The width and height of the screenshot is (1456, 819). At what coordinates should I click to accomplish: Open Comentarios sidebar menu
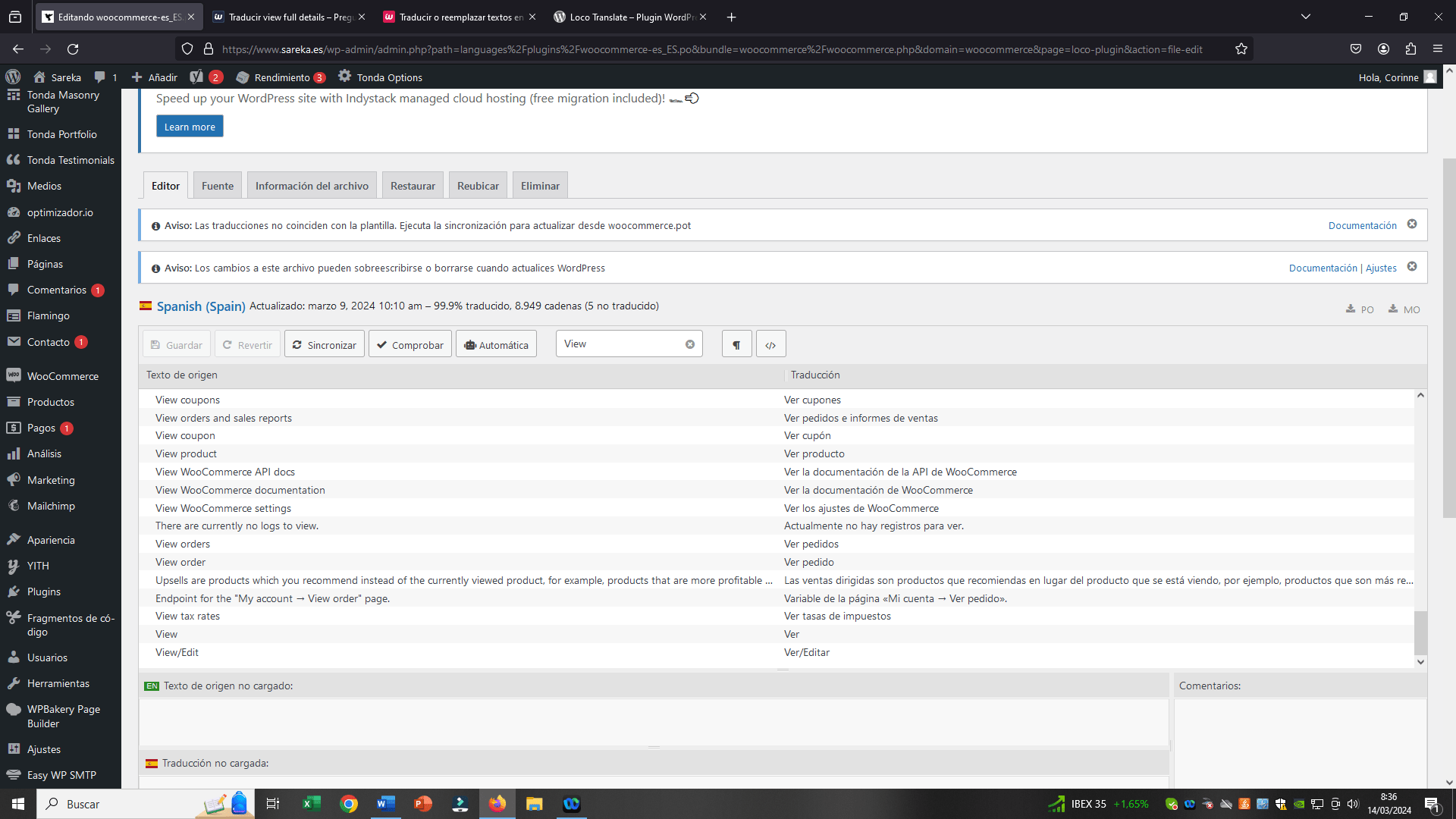[61, 290]
